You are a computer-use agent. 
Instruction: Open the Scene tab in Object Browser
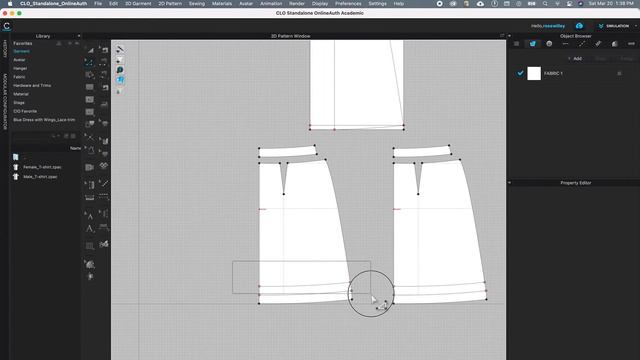point(516,44)
